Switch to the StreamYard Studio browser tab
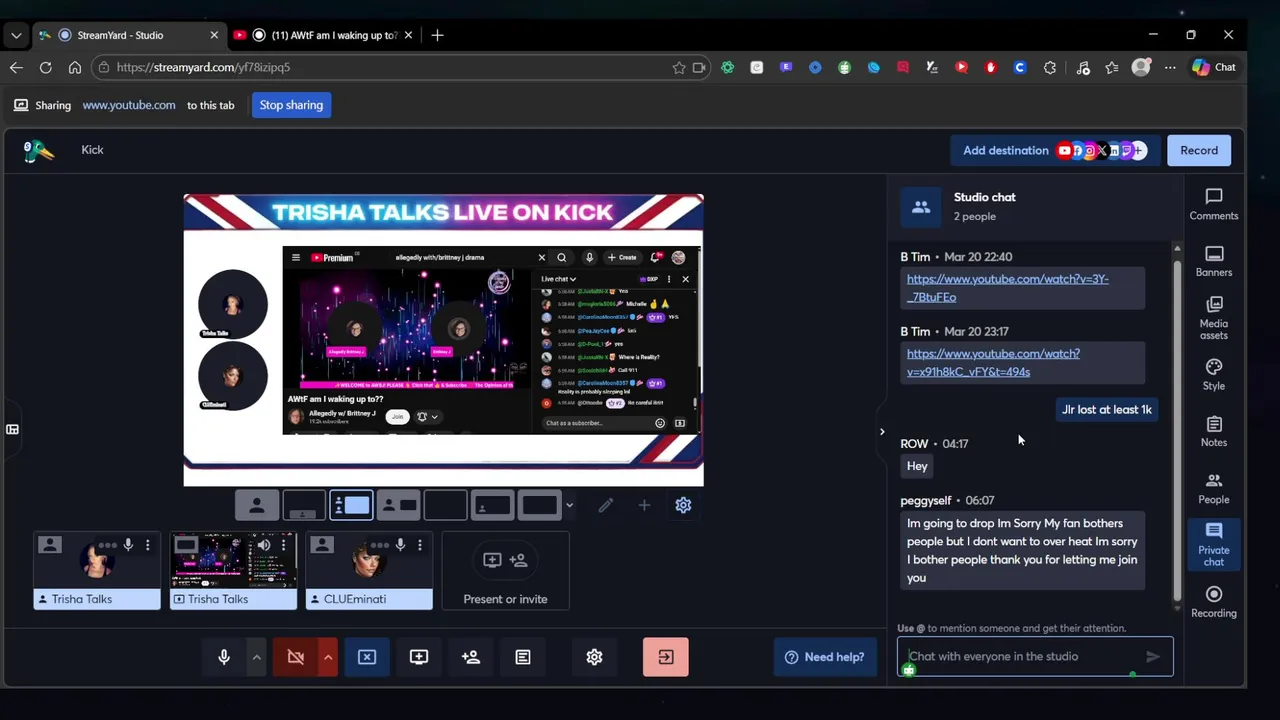The width and height of the screenshot is (1280, 720). (x=127, y=35)
